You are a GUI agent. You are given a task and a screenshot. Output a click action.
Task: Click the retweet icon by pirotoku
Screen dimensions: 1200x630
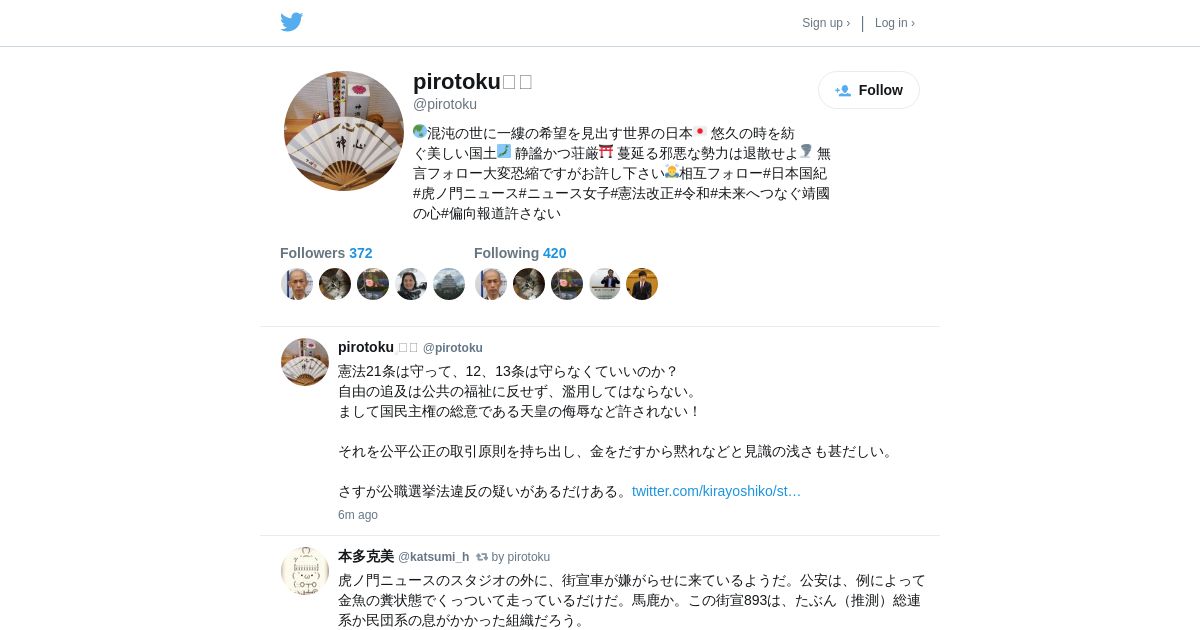(x=482, y=557)
